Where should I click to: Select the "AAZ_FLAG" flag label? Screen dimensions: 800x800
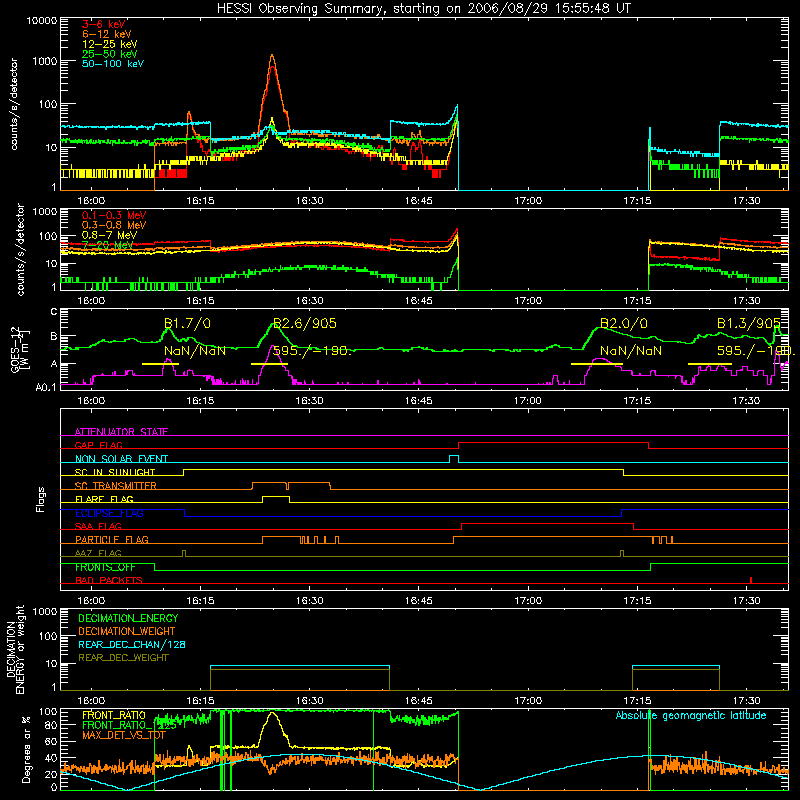point(98,553)
